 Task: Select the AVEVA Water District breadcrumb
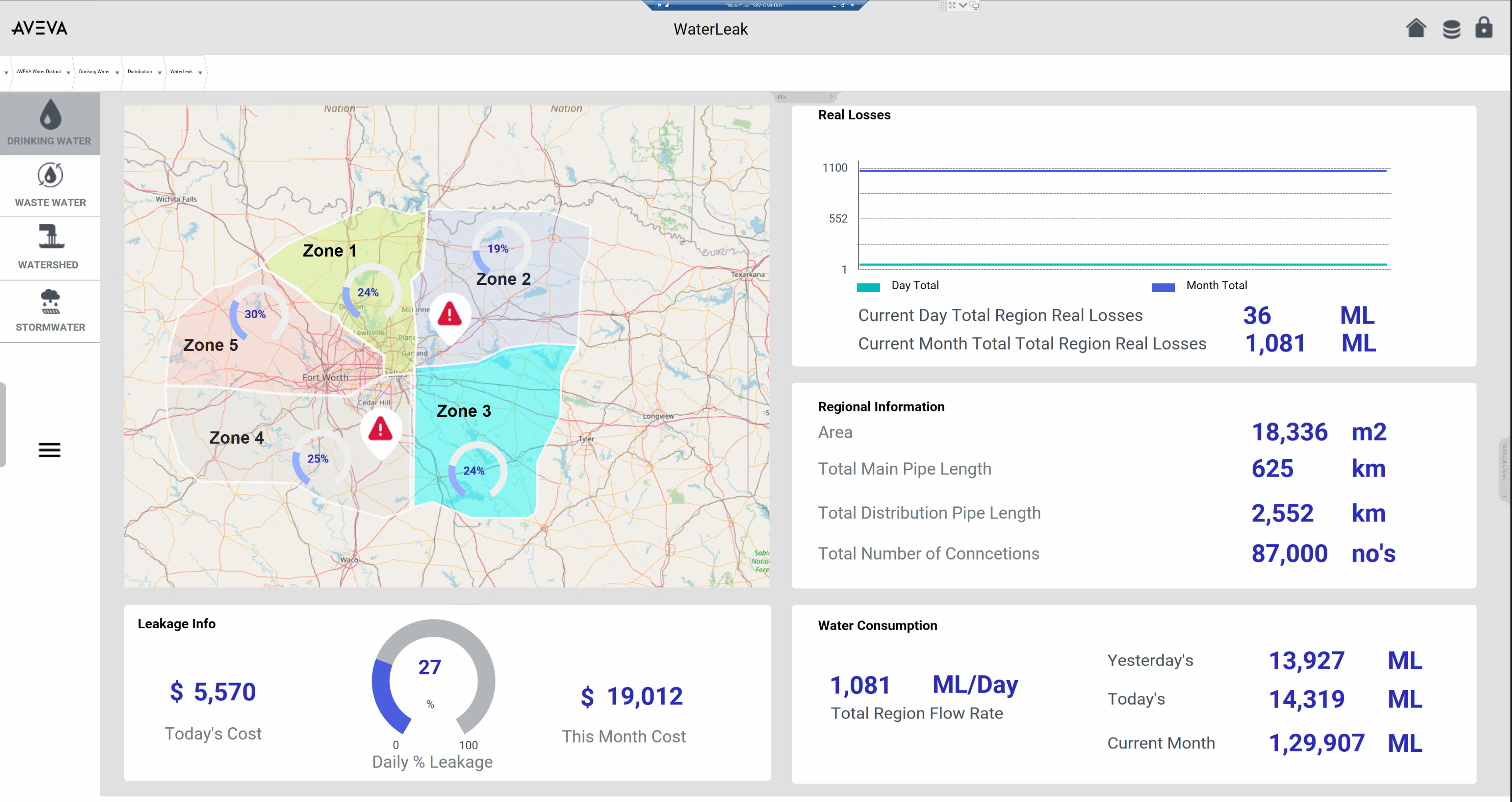[39, 71]
